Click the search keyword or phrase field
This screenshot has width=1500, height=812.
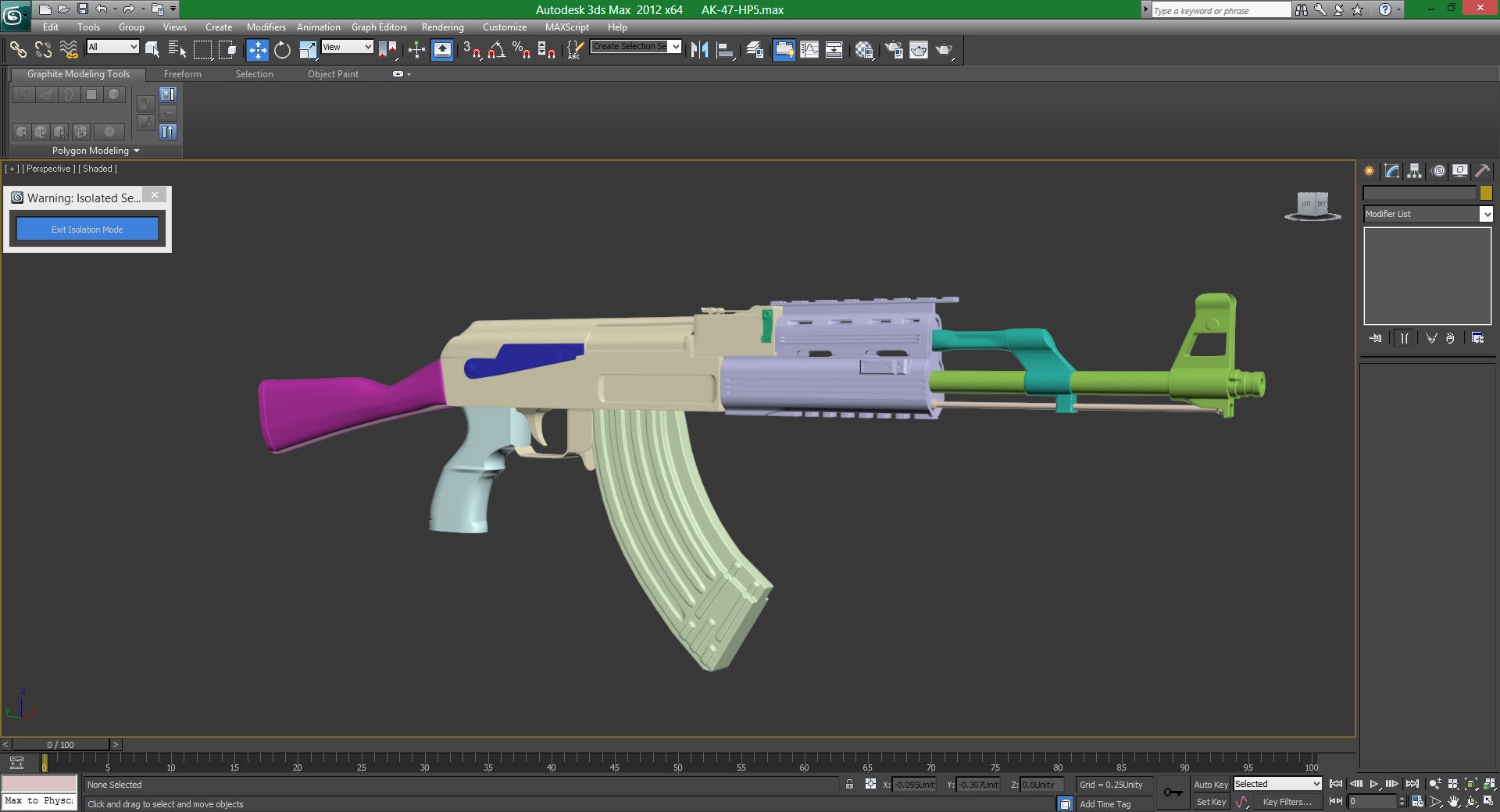pos(1220,10)
